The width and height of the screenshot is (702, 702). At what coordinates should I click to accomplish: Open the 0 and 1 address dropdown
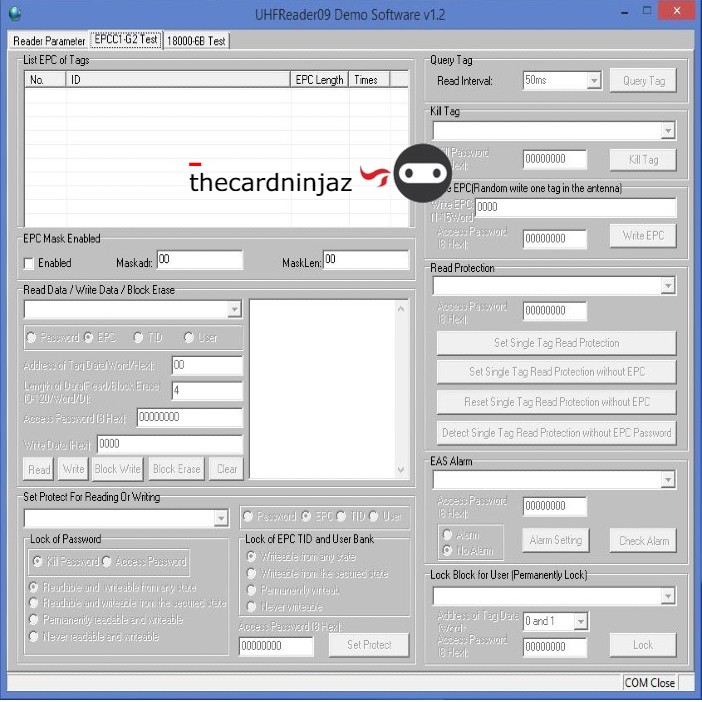[x=579, y=621]
